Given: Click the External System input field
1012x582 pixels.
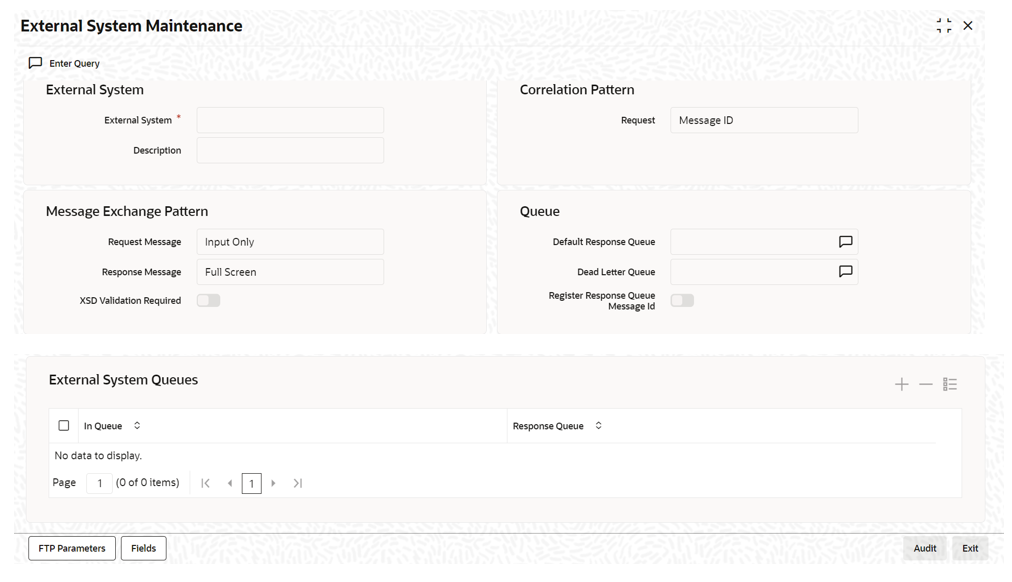Looking at the screenshot, I should pos(290,121).
